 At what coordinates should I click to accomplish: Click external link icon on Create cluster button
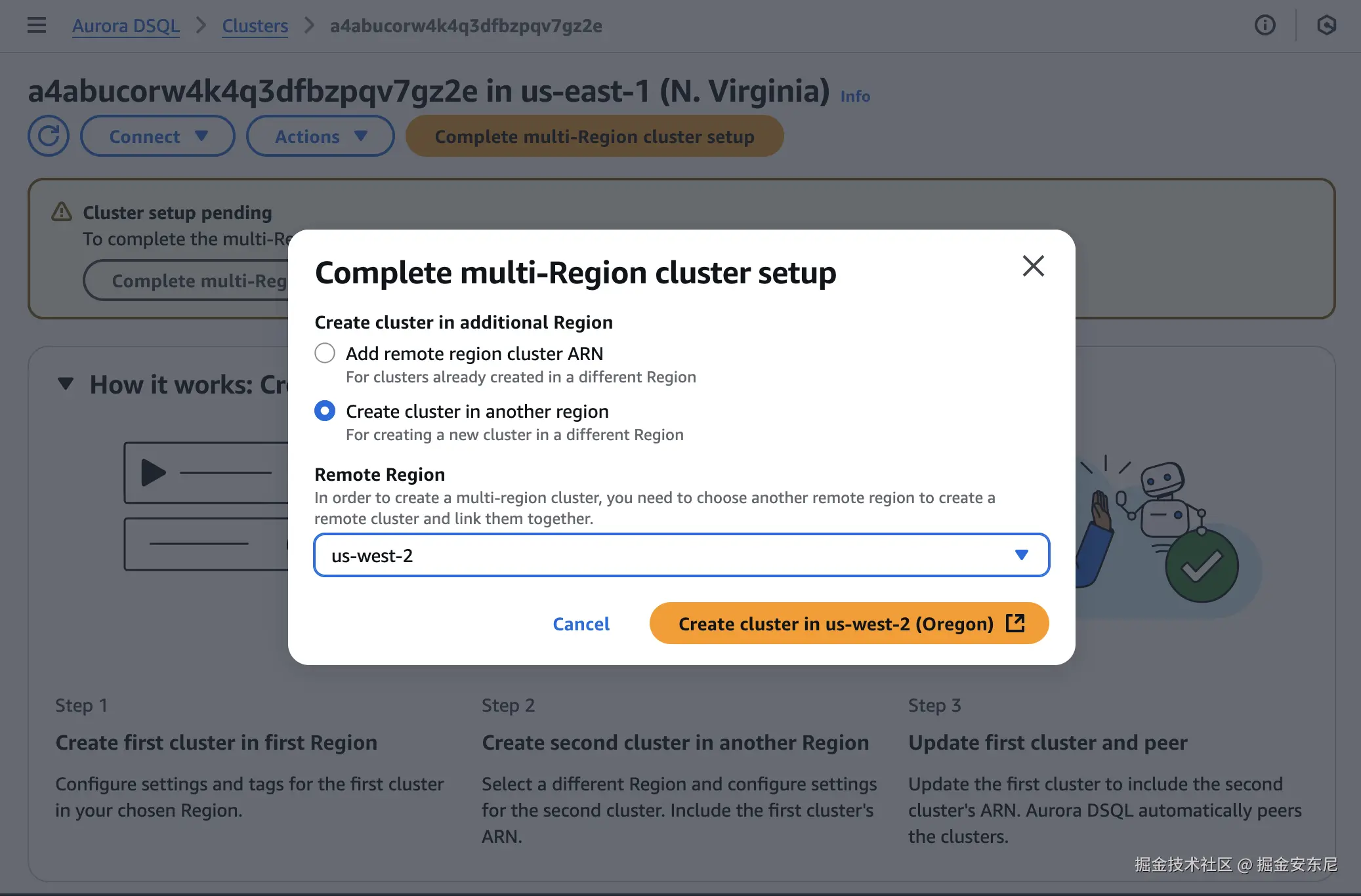(x=1015, y=623)
